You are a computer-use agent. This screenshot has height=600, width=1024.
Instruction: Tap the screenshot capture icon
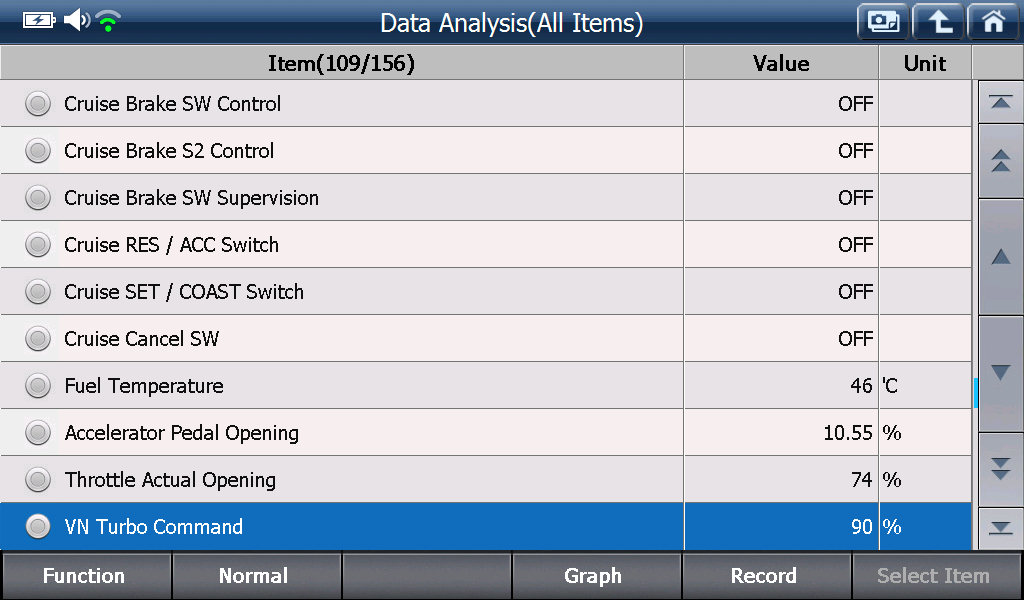tap(883, 22)
